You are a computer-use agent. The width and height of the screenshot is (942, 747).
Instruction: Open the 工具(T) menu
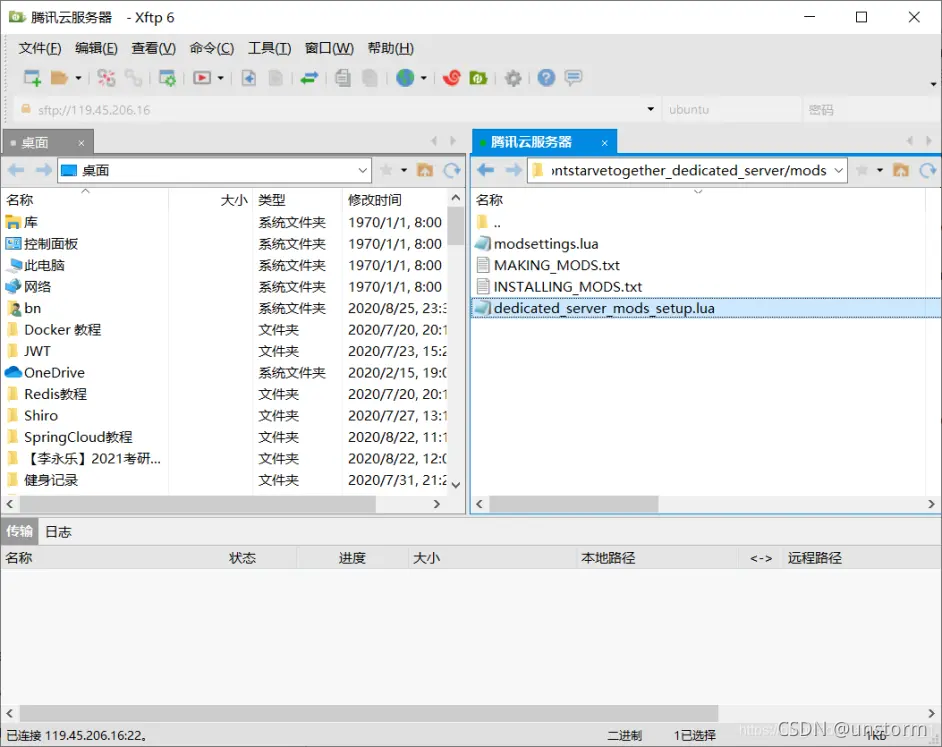[269, 48]
